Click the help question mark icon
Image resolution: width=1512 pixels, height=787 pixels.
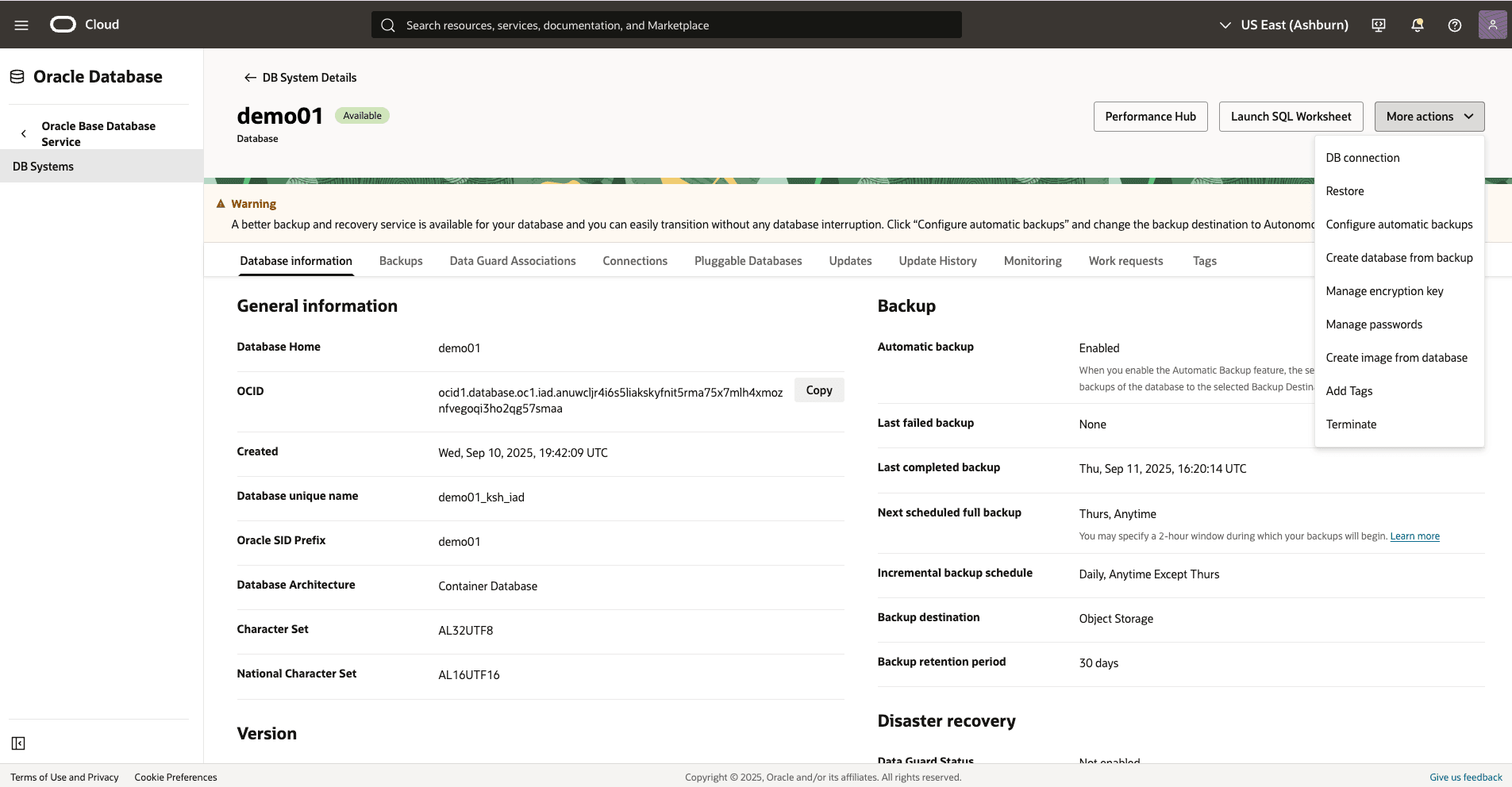(x=1454, y=25)
